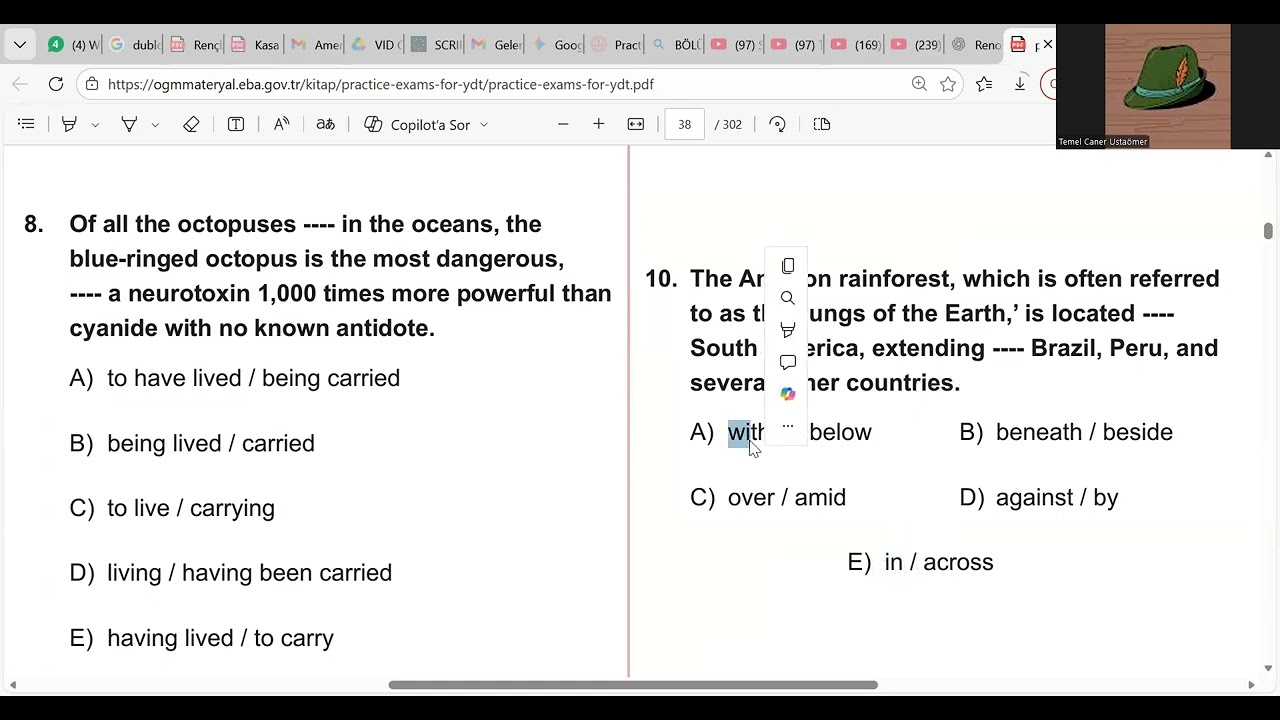Click answer 'having lived / to carry'
Image resolution: width=1280 pixels, height=720 pixels.
(x=220, y=638)
